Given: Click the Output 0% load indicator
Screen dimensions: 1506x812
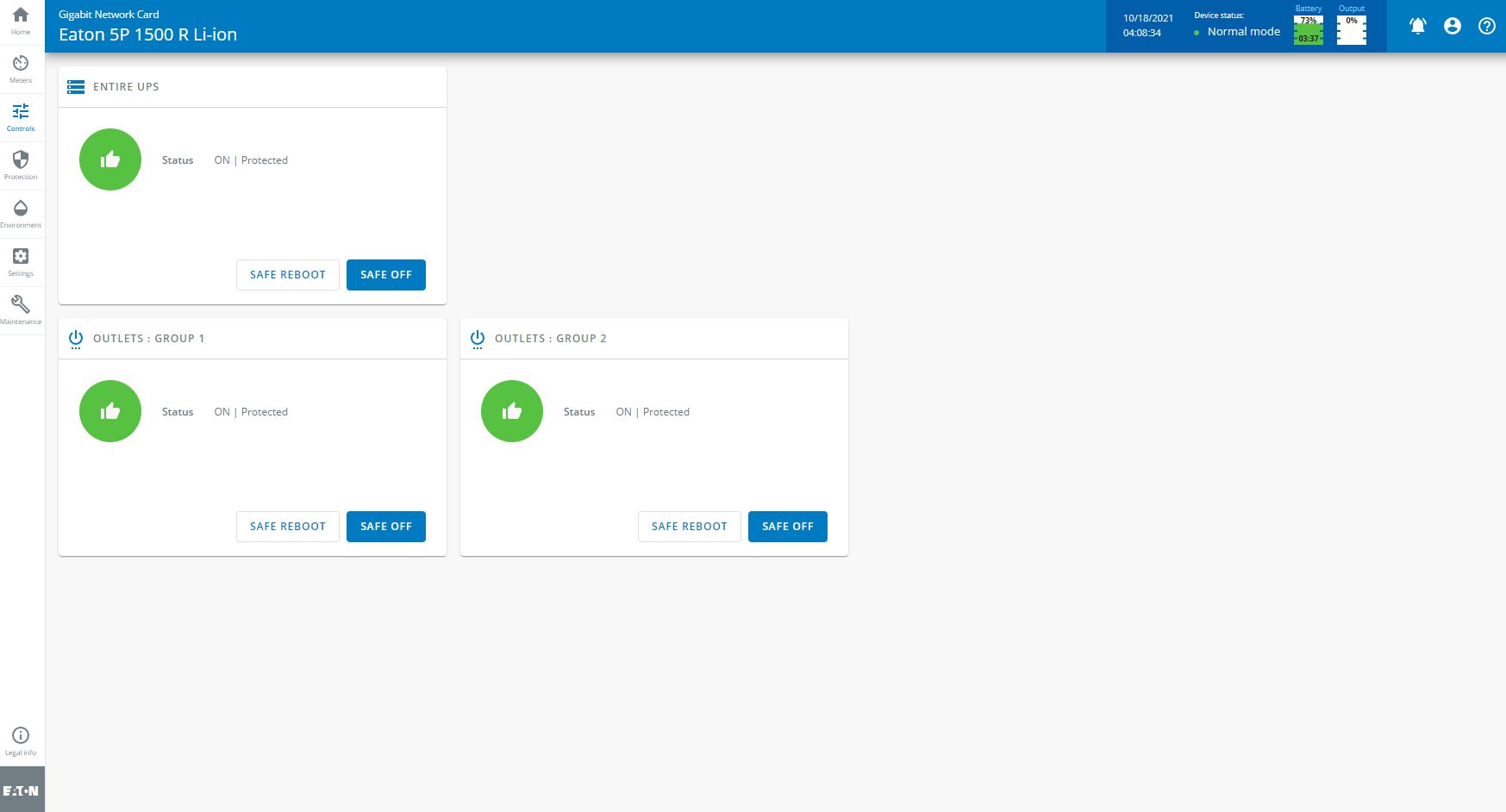Looking at the screenshot, I should click(1352, 30).
